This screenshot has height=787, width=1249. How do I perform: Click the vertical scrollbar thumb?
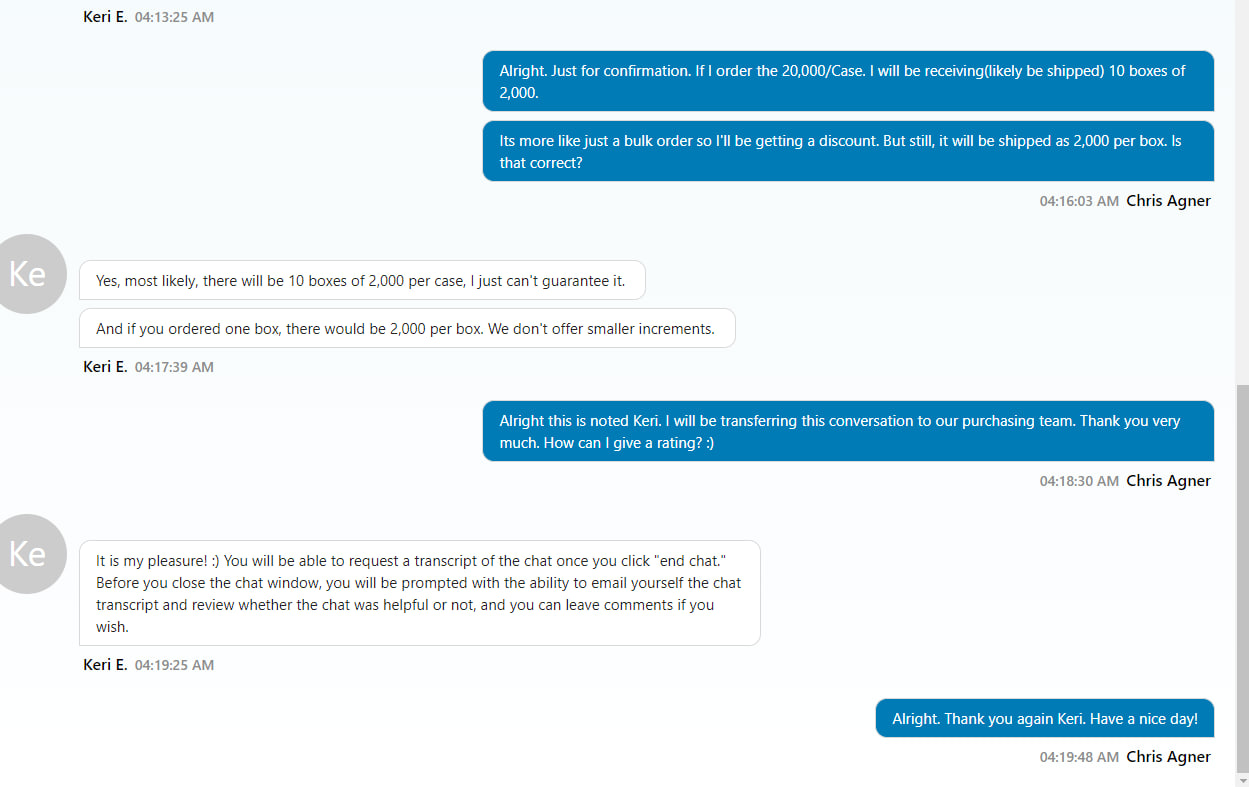click(x=1242, y=576)
